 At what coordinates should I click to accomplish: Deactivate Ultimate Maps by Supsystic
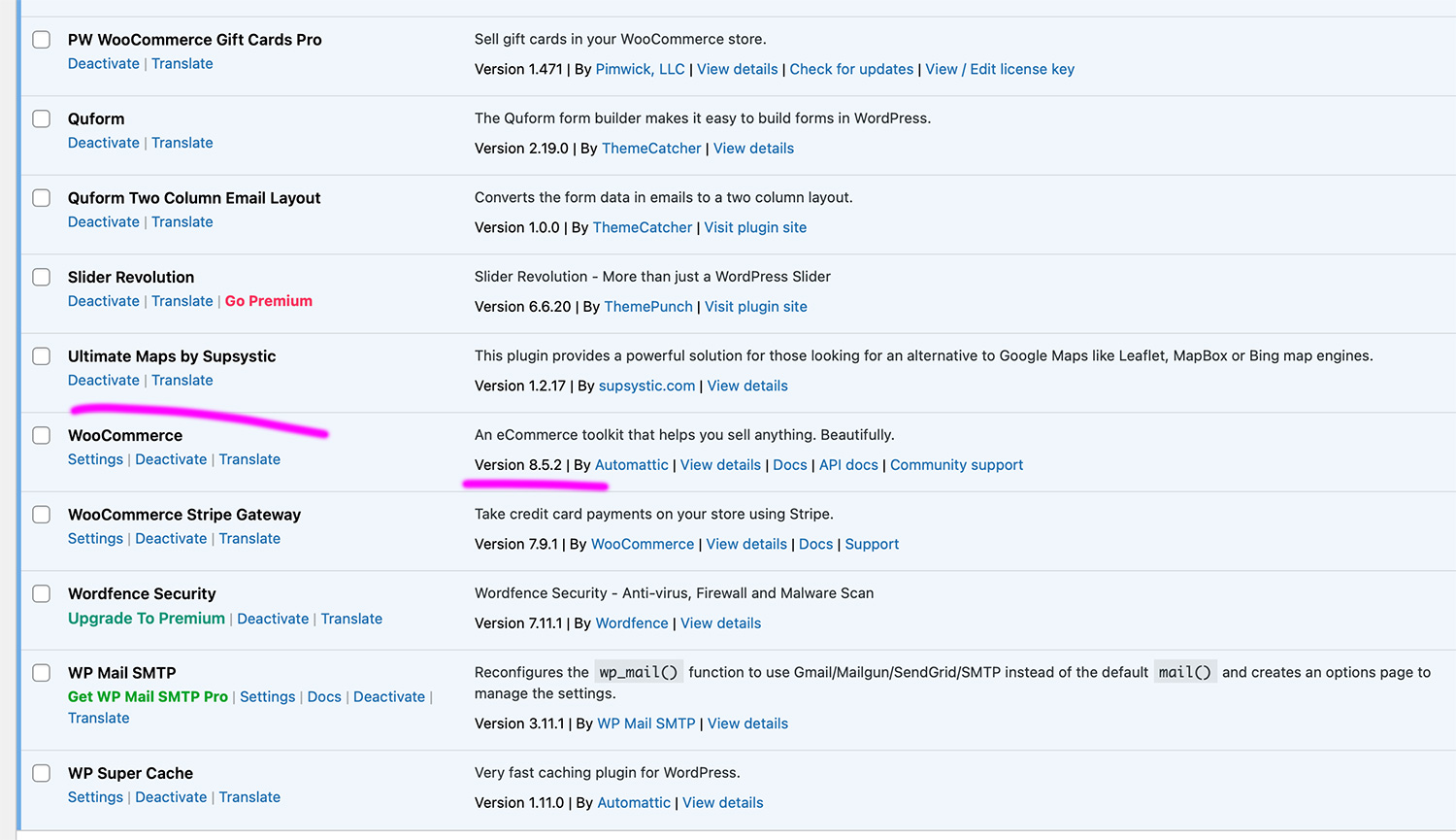click(x=104, y=380)
